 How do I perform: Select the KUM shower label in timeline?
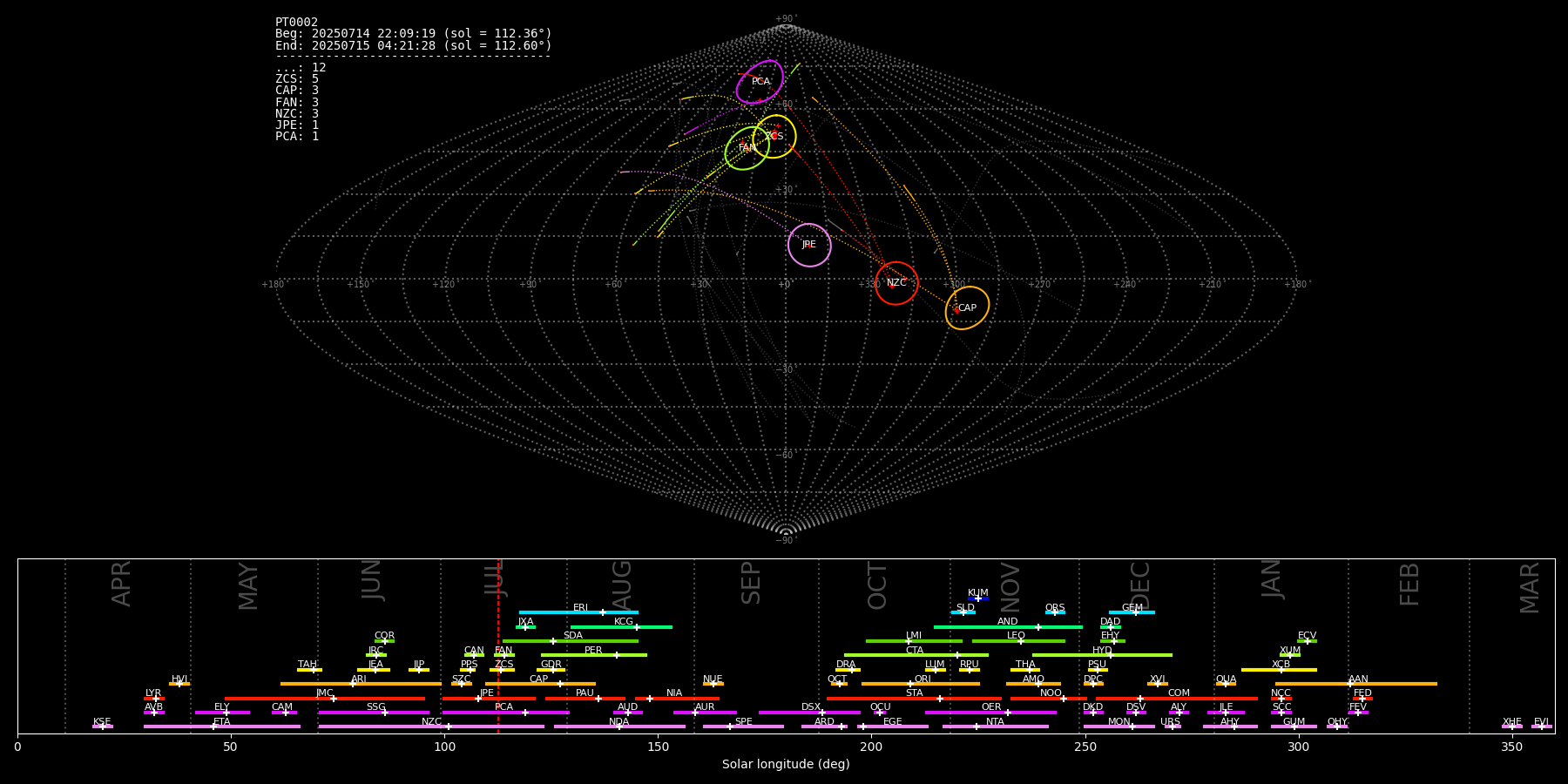[978, 592]
